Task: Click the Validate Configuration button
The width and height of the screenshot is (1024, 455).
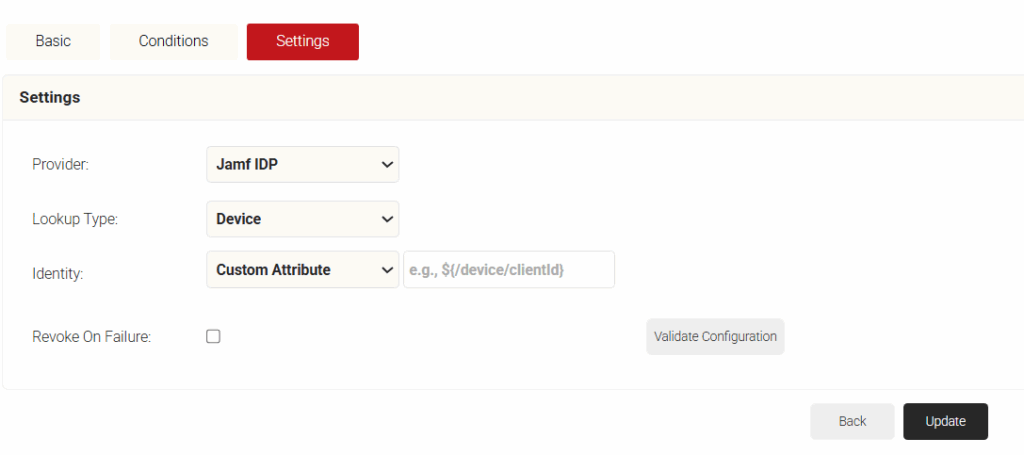Action: (715, 337)
